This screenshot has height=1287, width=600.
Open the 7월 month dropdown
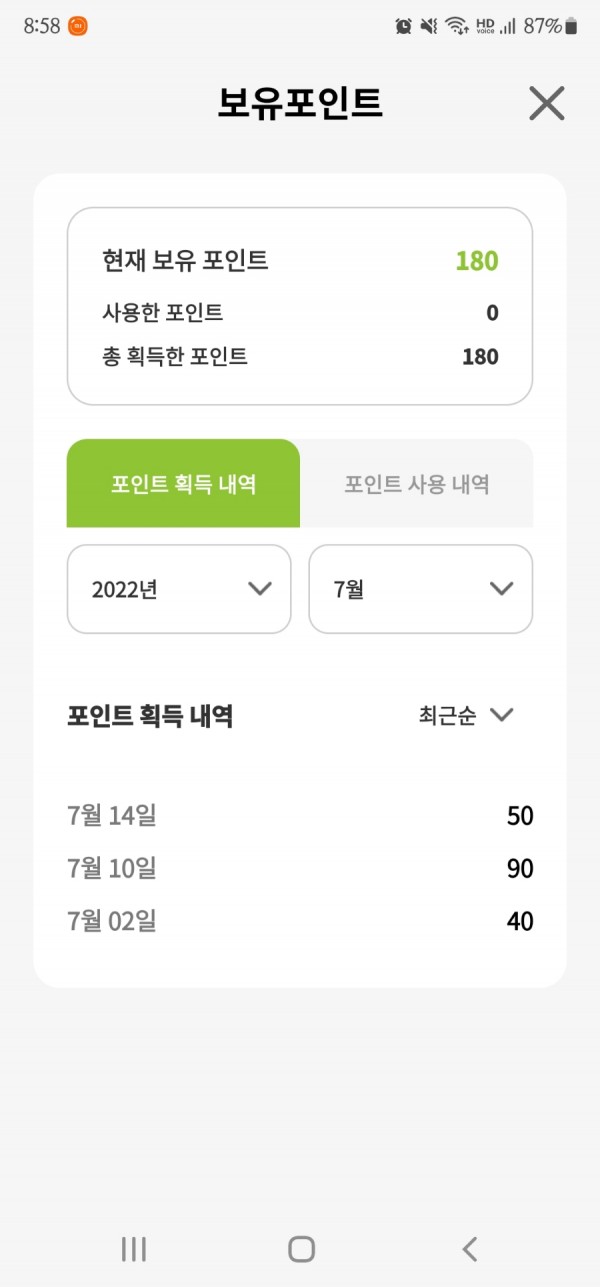coord(421,589)
